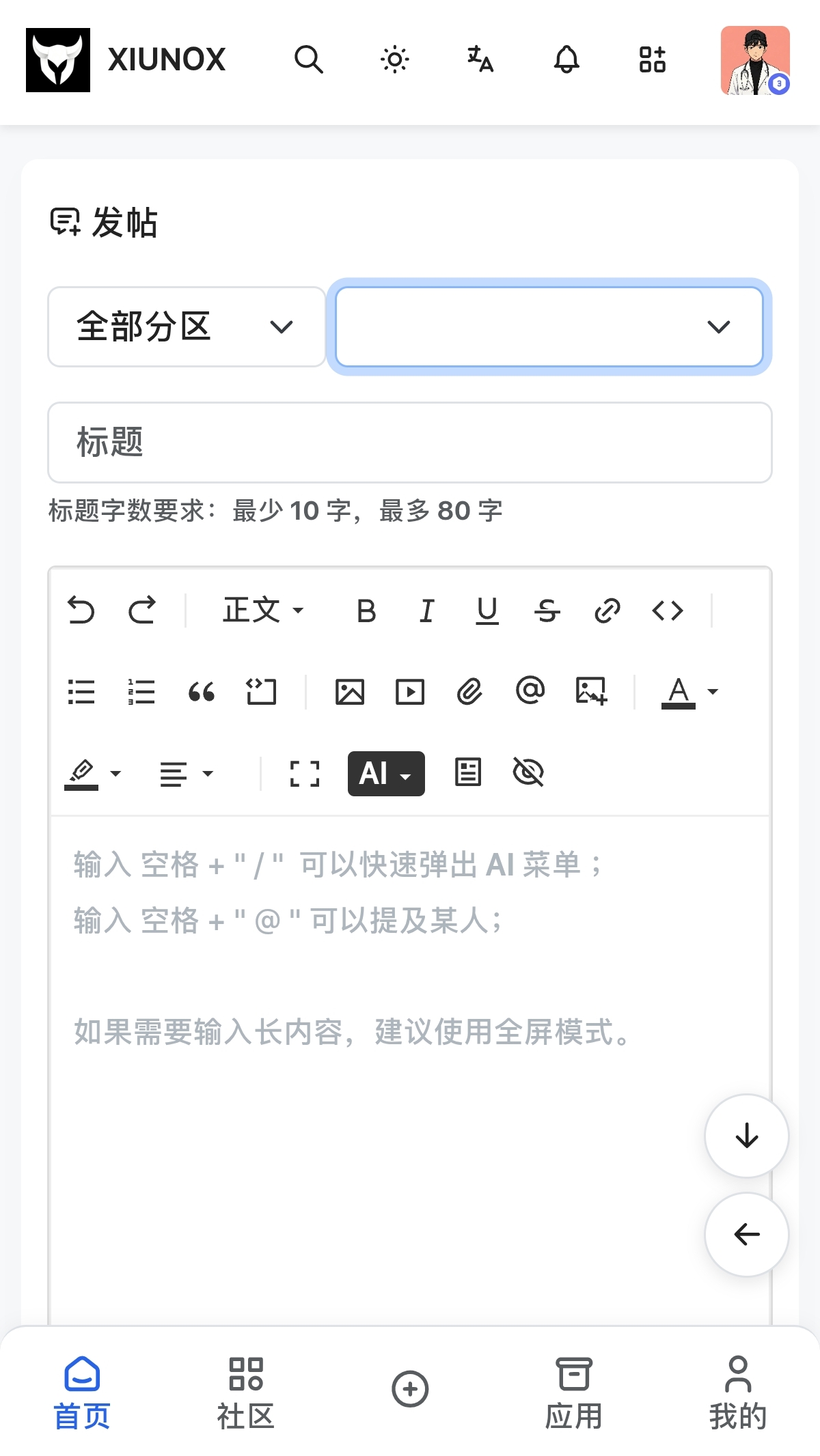Image resolution: width=820 pixels, height=1456 pixels.
Task: Insert an image using the picture icon
Action: click(350, 692)
